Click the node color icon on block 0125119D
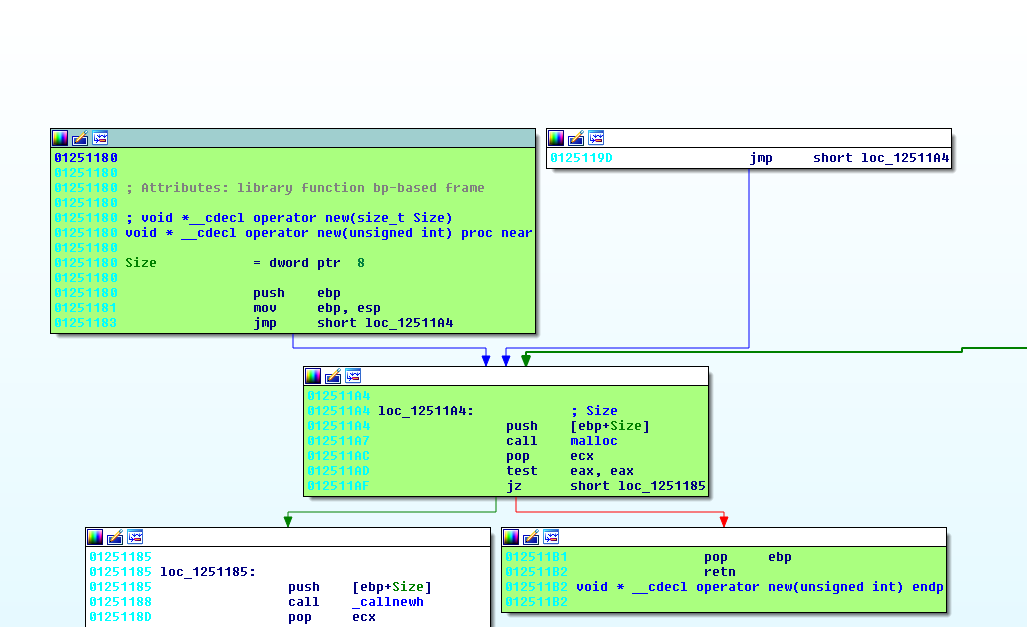 coord(556,138)
